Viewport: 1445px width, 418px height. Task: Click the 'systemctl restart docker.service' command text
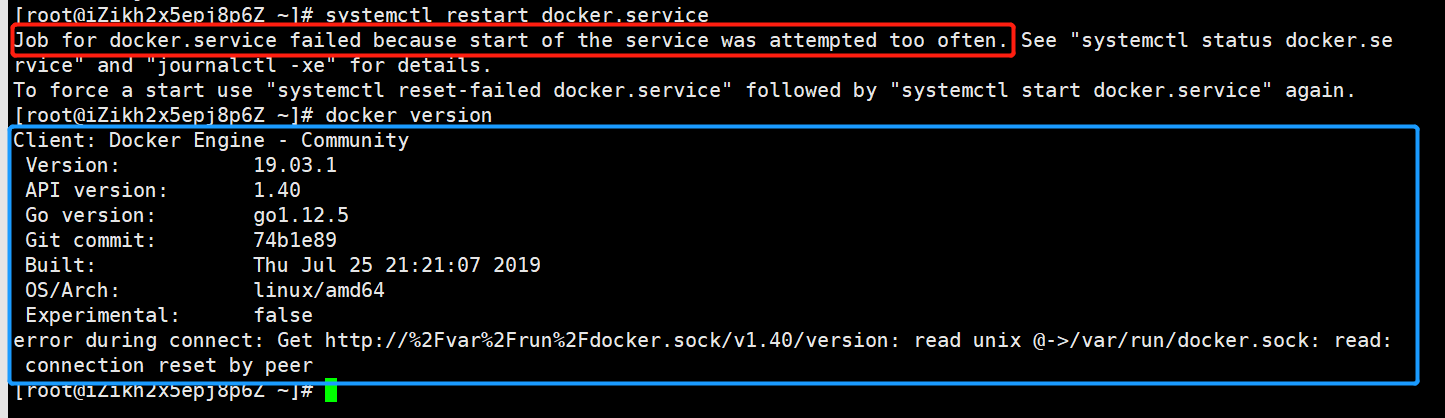coord(517,16)
